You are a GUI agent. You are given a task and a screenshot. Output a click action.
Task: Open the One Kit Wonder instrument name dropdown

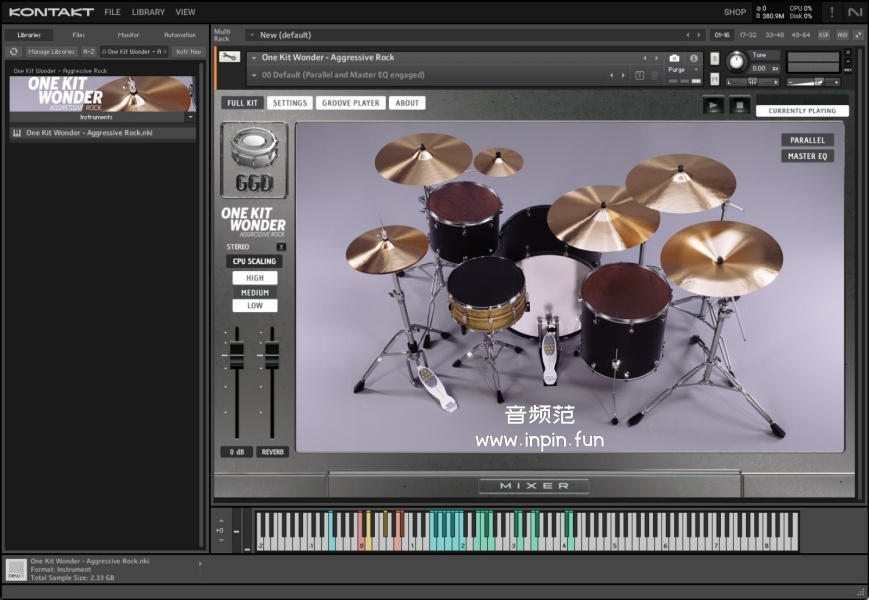(x=254, y=58)
